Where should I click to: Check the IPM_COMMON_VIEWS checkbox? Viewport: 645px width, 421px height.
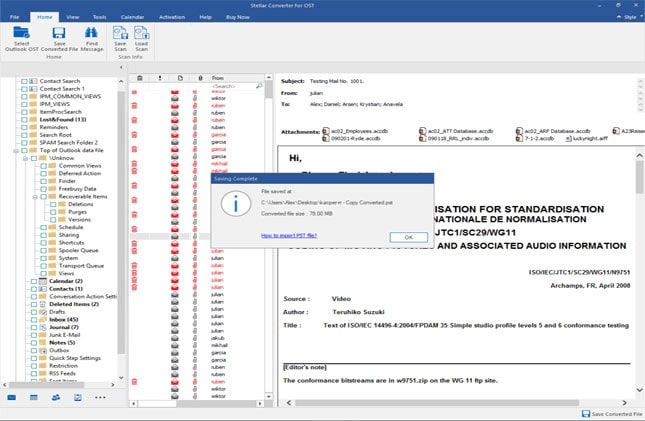24,96
